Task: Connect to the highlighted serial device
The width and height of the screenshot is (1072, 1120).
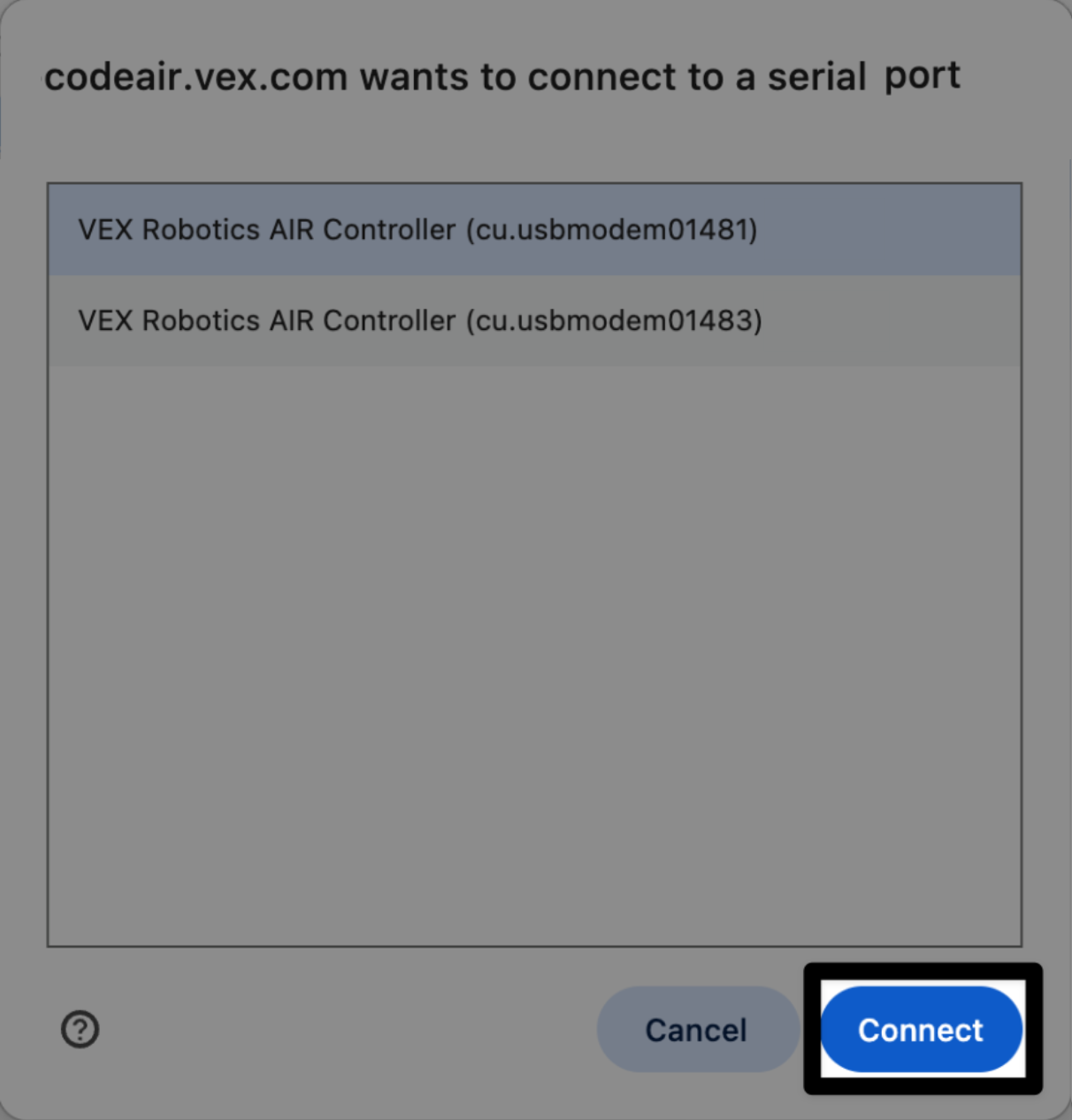Action: coord(920,1029)
